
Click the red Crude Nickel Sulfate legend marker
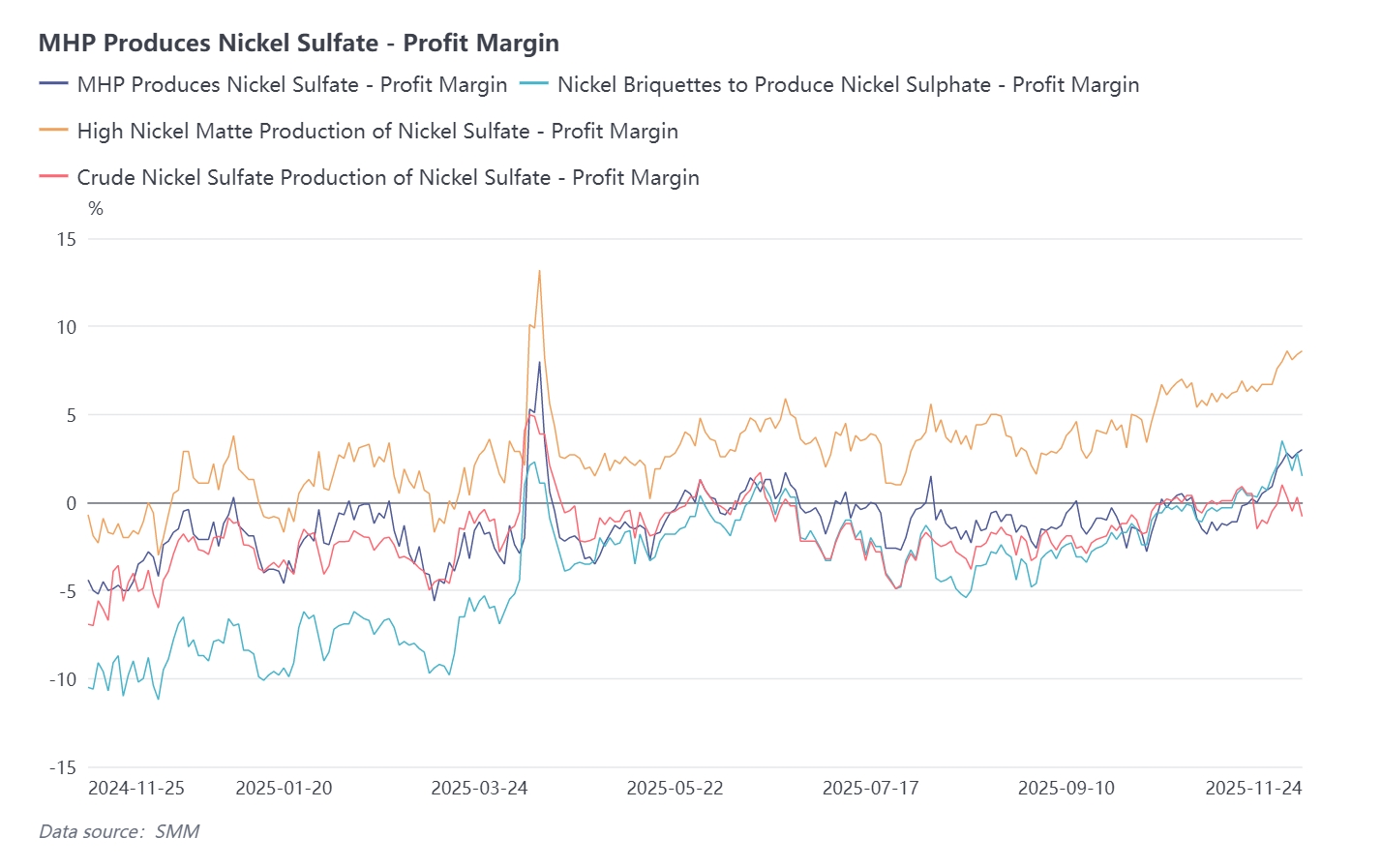pos(53,177)
